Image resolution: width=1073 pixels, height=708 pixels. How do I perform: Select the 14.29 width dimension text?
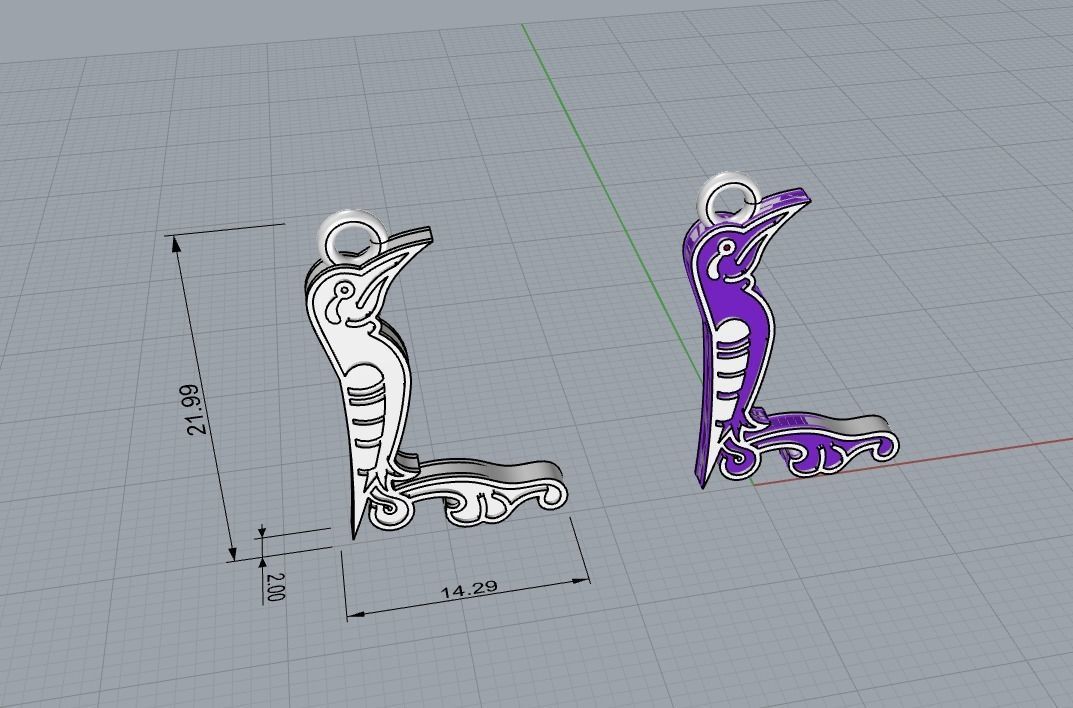coord(469,590)
